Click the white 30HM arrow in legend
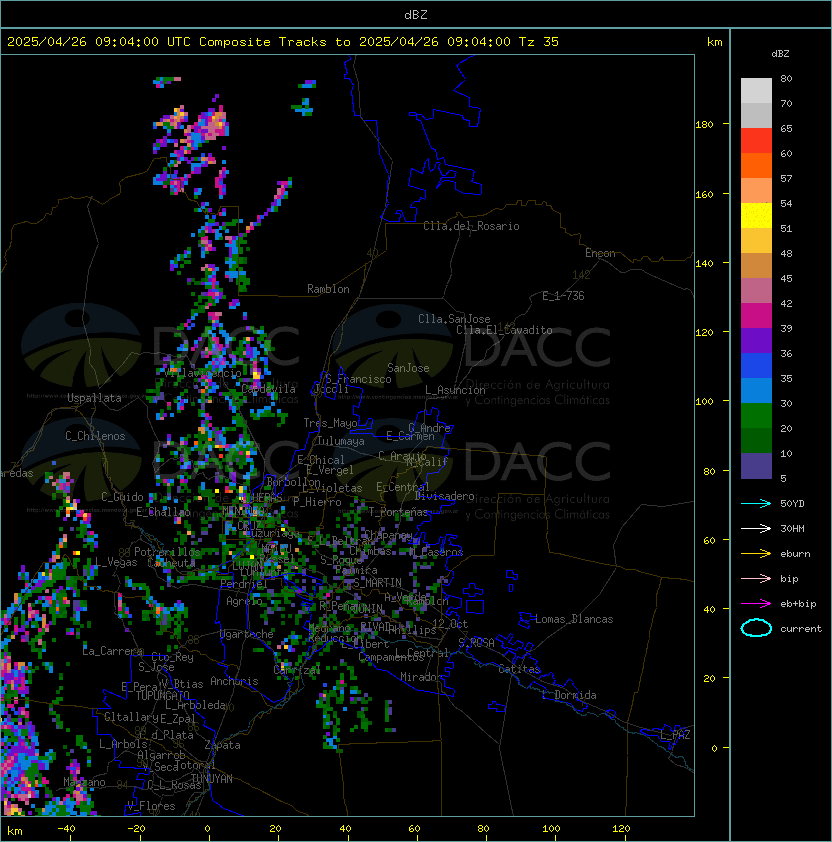Screen dimensions: 832x842 [756, 528]
